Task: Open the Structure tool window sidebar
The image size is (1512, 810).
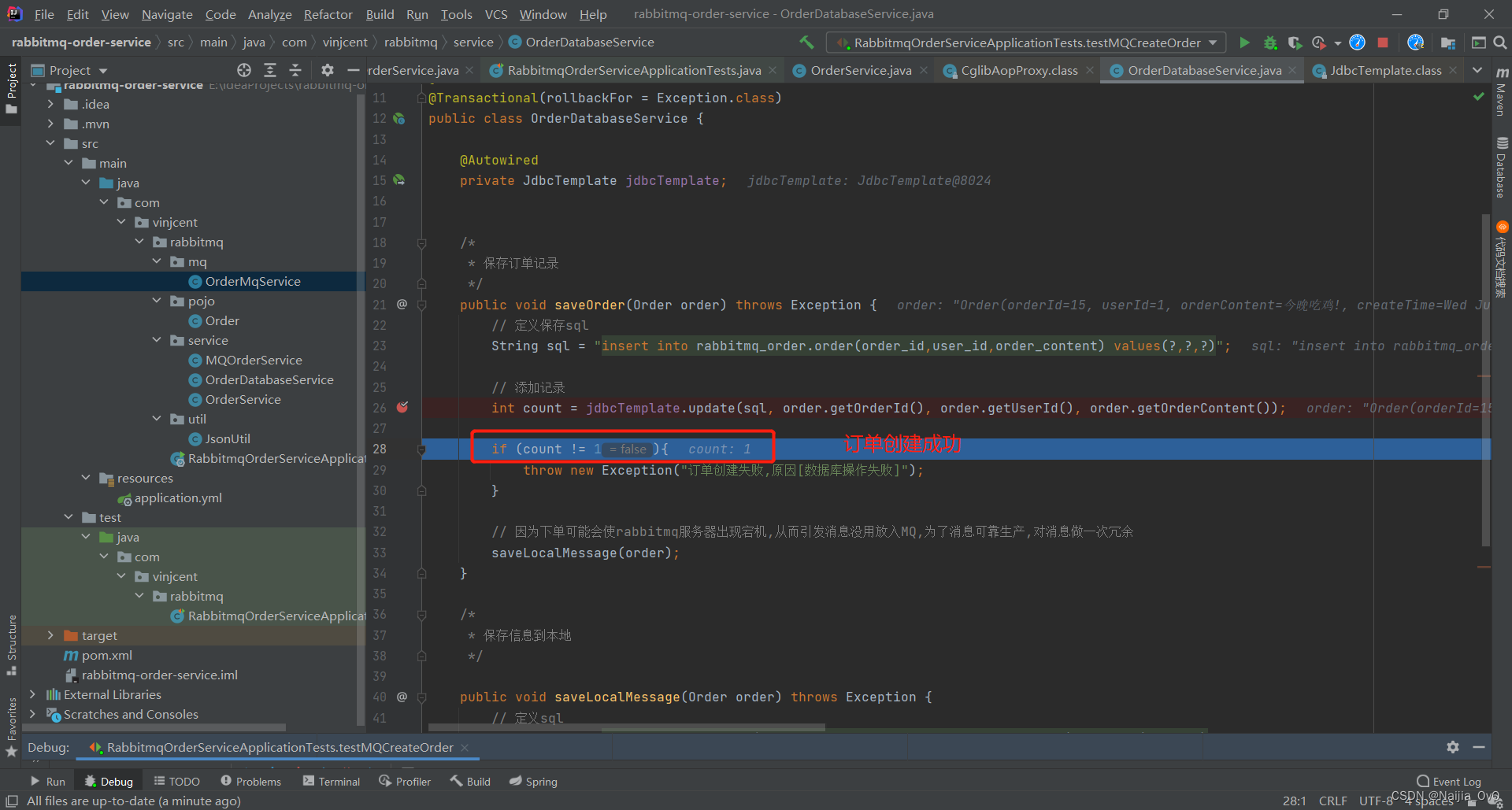Action: pos(11,645)
